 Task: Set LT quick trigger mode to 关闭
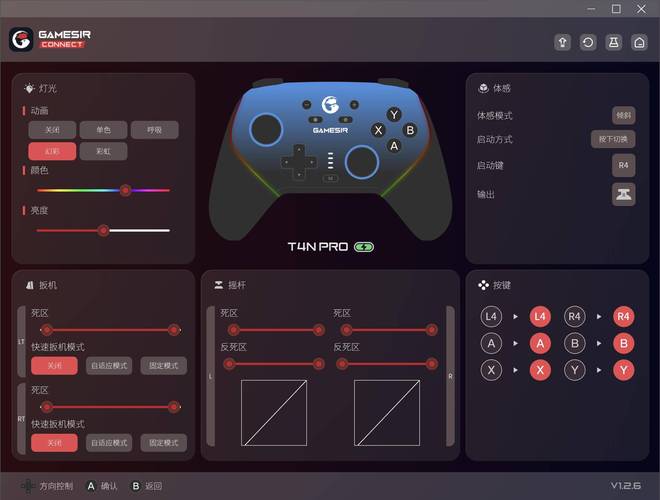tap(54, 365)
